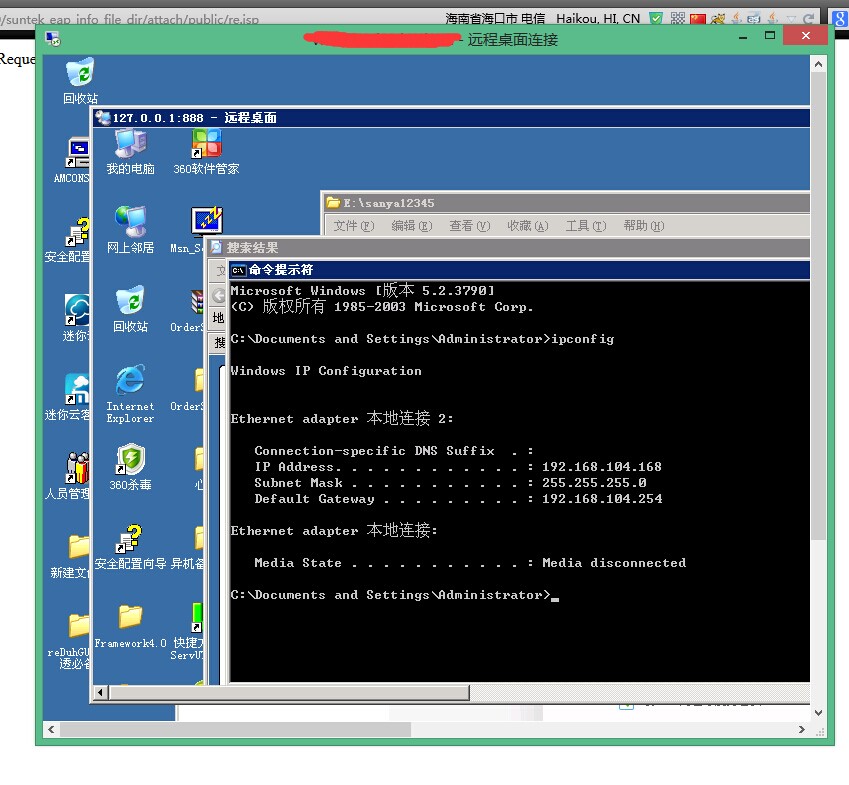The width and height of the screenshot is (849, 785).
Task: Click the outer vertical scrollbar thumb
Action: (x=818, y=306)
